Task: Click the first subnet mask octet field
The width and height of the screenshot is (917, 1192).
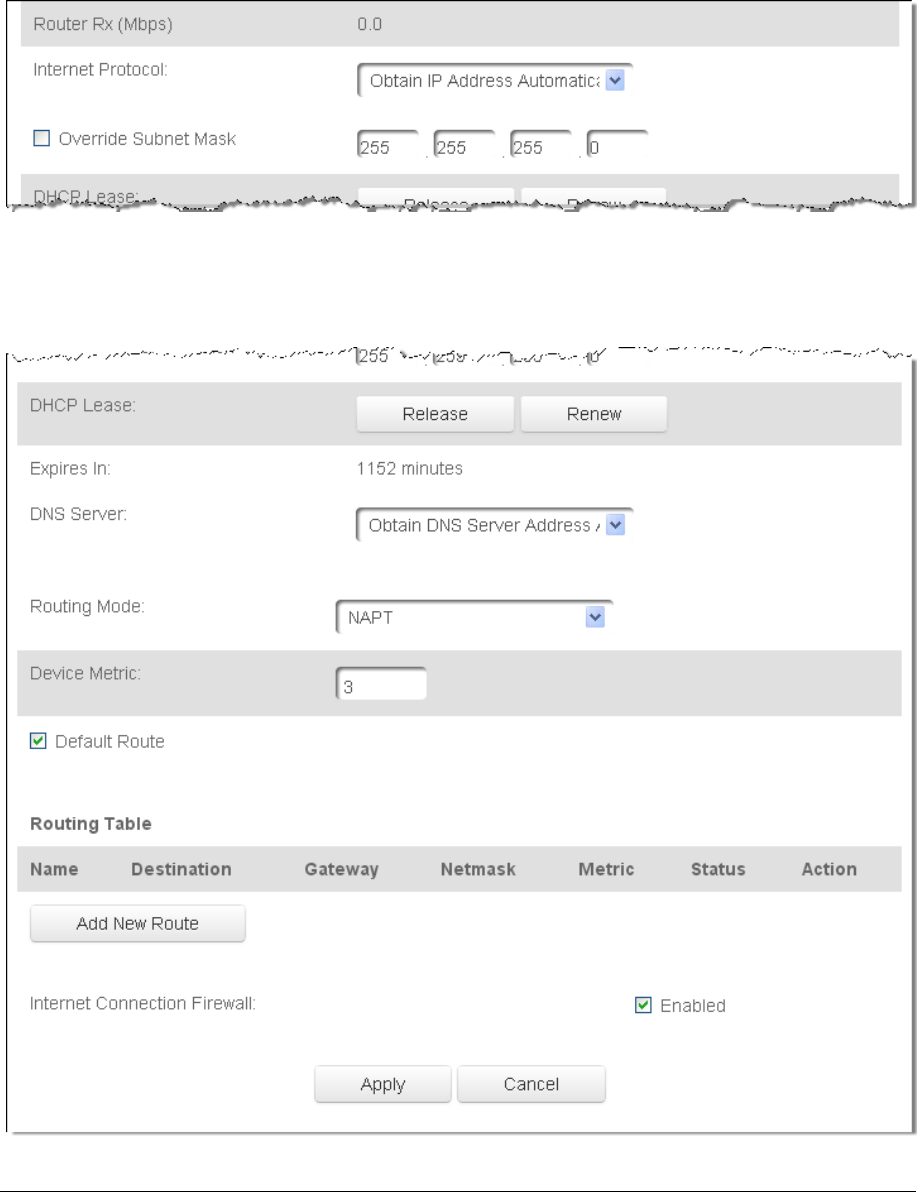Action: coord(388,144)
